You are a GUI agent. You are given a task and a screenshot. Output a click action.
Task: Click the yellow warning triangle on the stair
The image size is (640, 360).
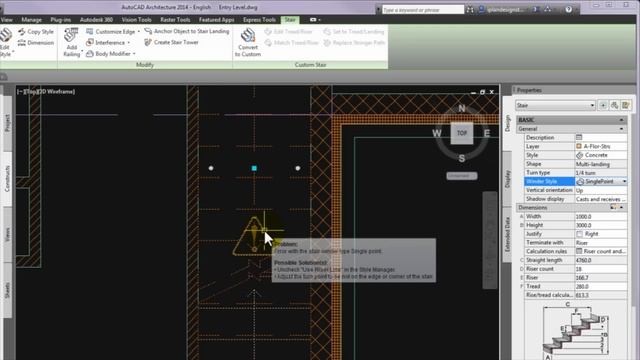(254, 238)
